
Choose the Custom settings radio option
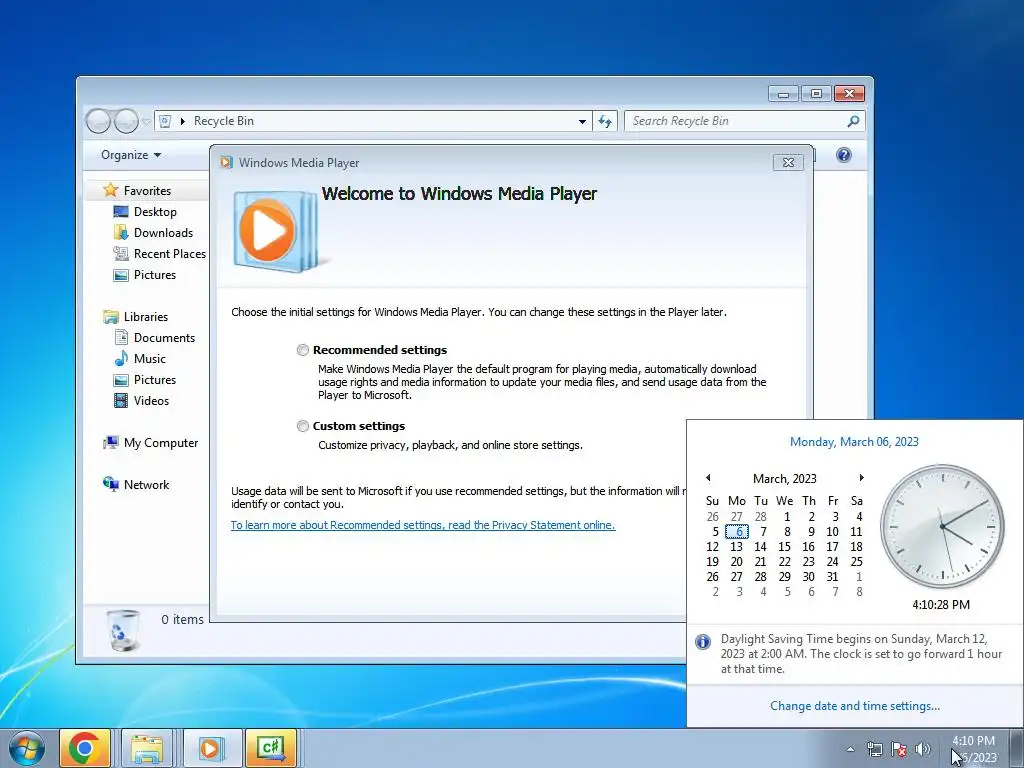click(302, 426)
